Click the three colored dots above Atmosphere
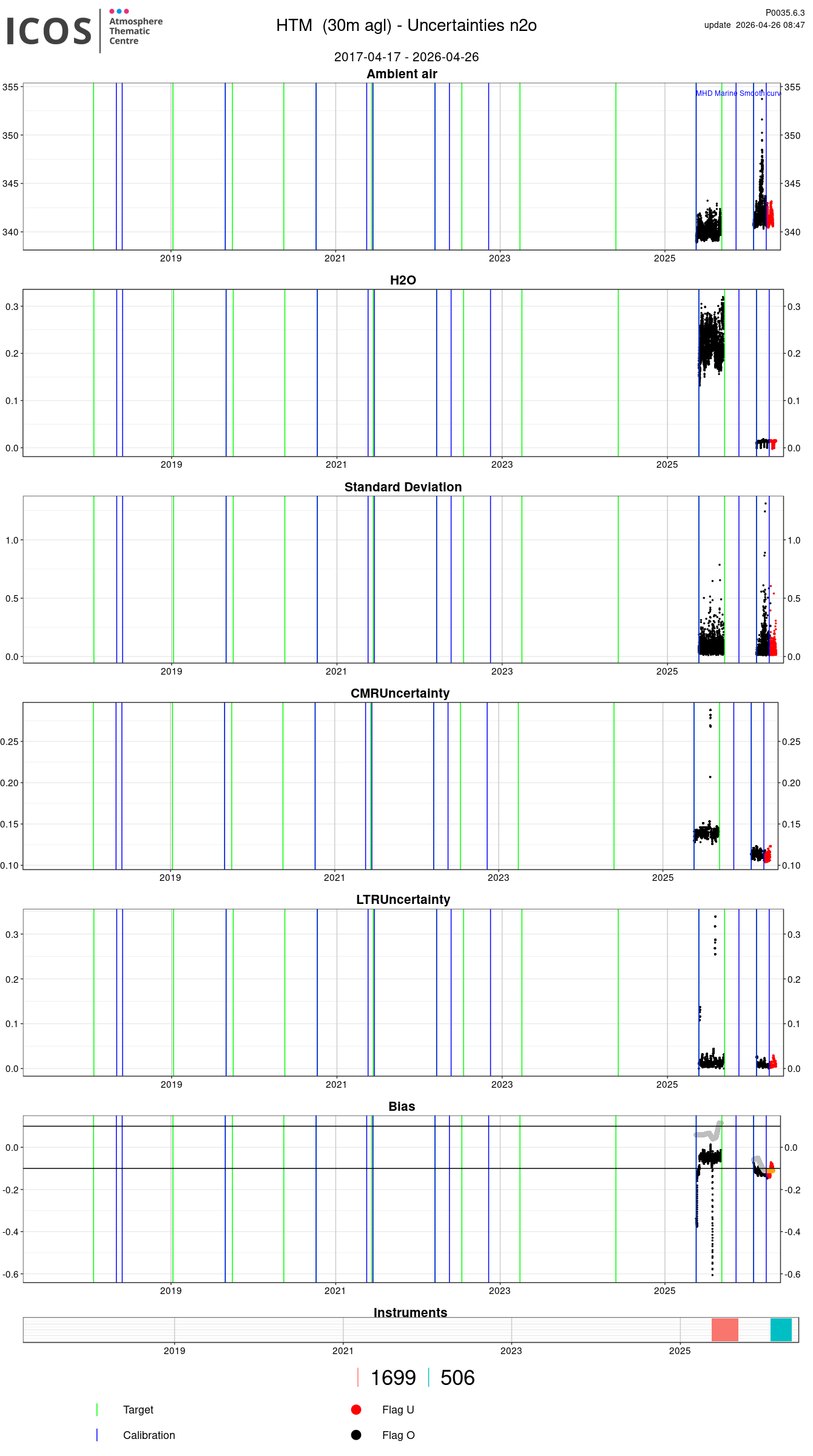 pos(119,12)
